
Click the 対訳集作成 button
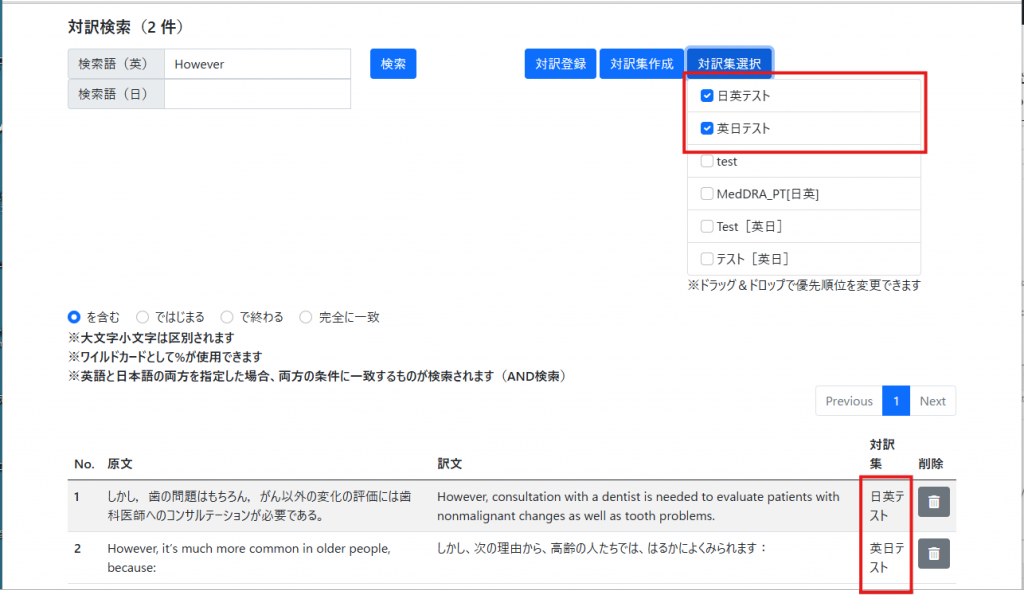pyautogui.click(x=641, y=64)
